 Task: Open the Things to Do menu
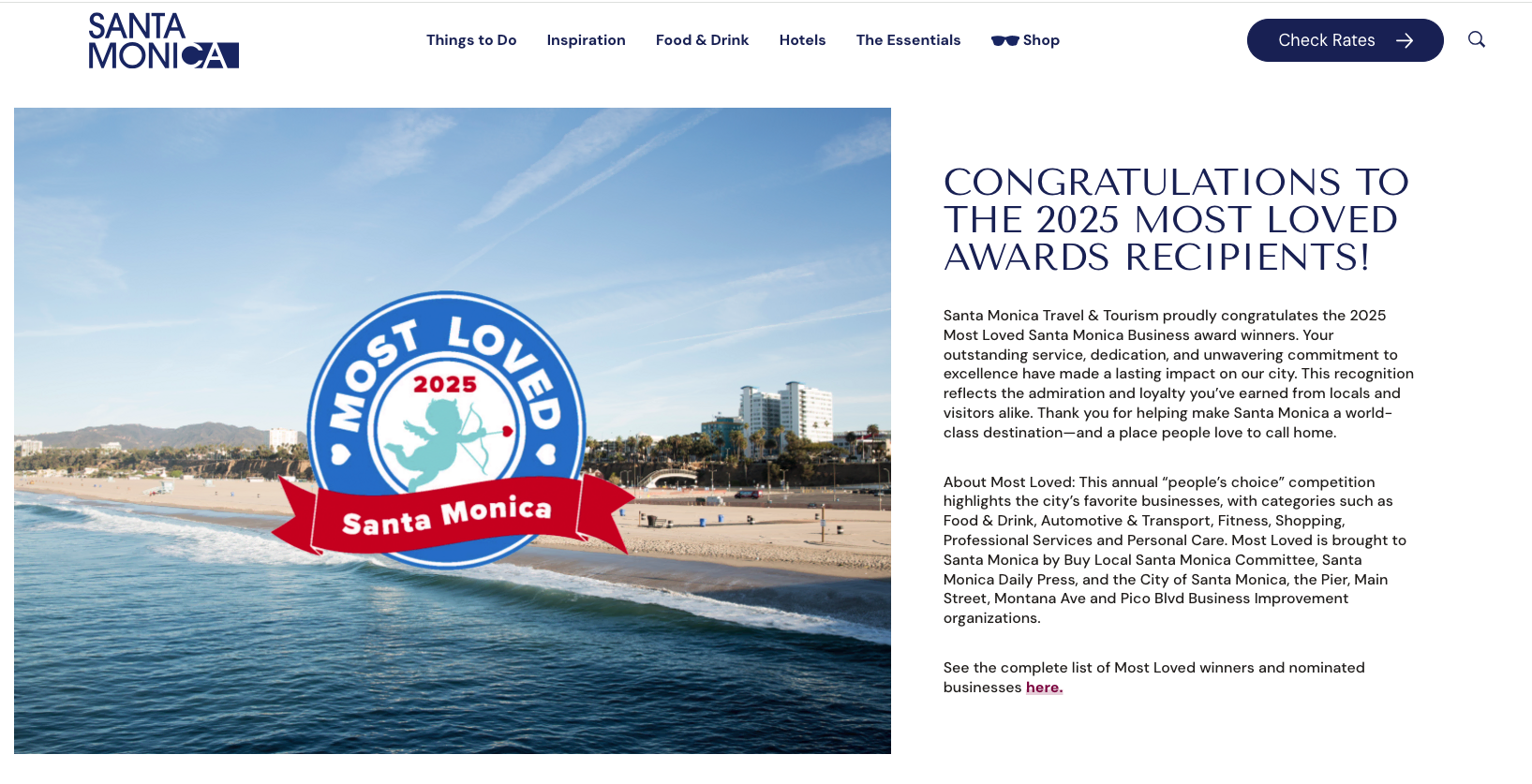pos(471,40)
